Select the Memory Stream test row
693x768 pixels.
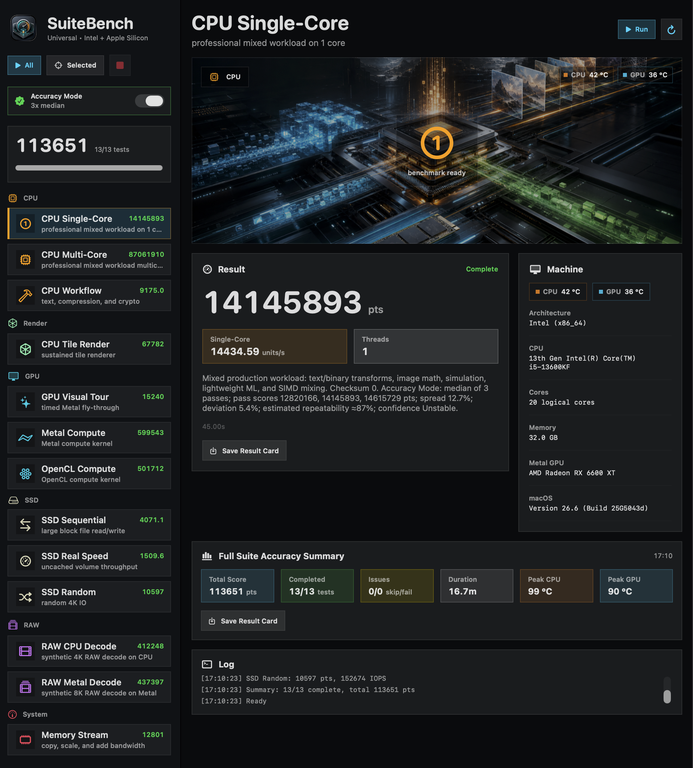pyautogui.click(x=89, y=740)
